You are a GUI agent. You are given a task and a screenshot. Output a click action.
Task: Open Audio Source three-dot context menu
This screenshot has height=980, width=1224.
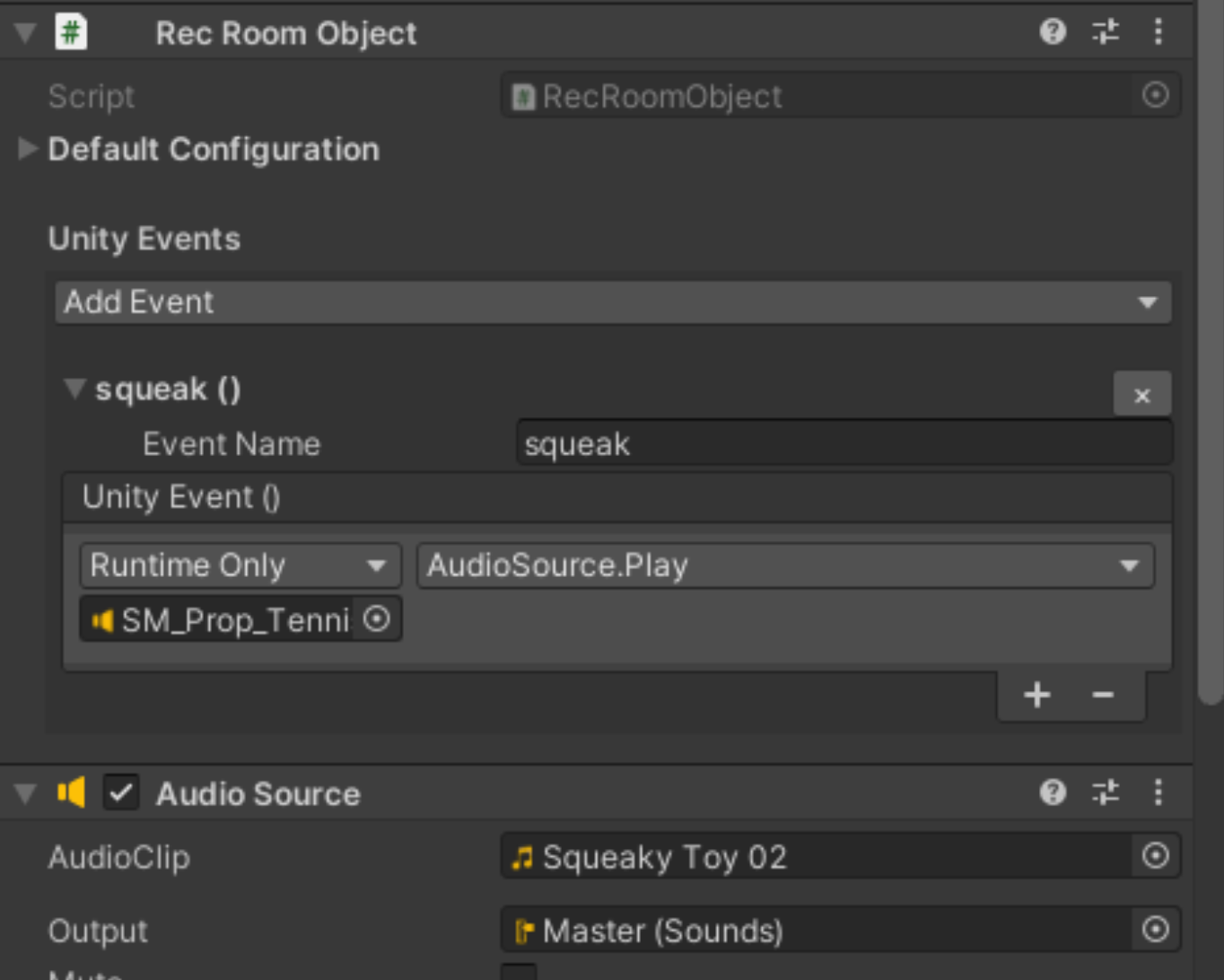pos(1158,792)
